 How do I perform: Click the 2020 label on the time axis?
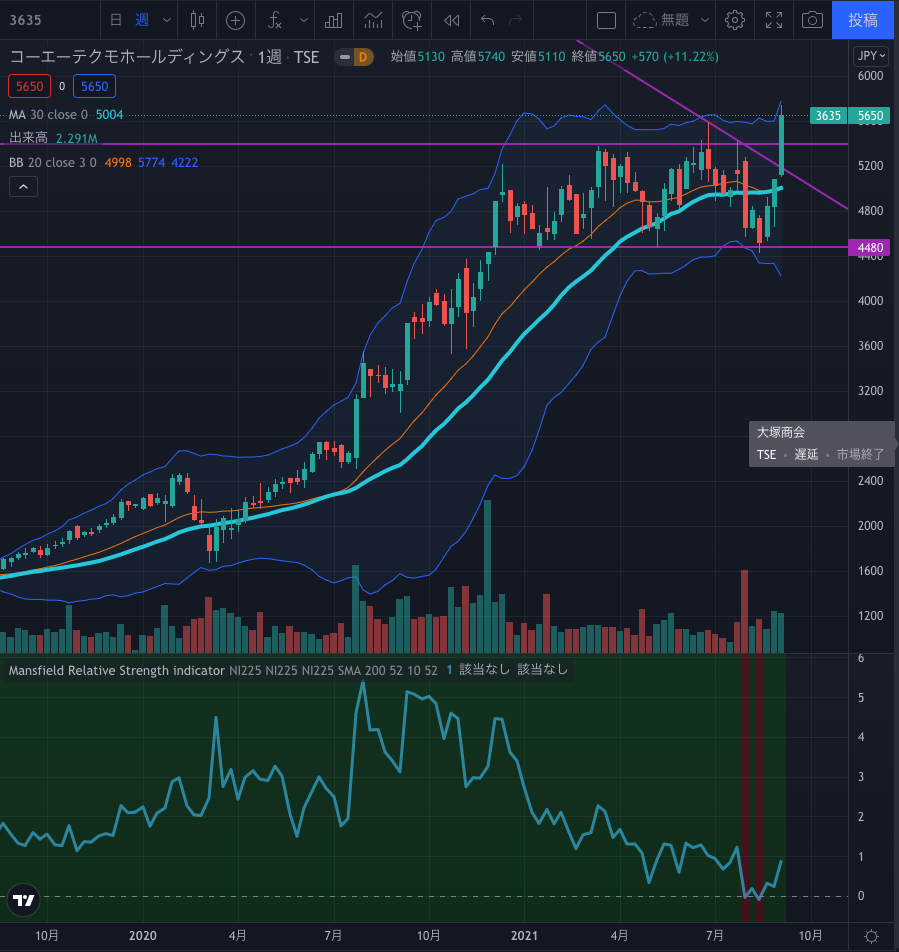pyautogui.click(x=143, y=936)
